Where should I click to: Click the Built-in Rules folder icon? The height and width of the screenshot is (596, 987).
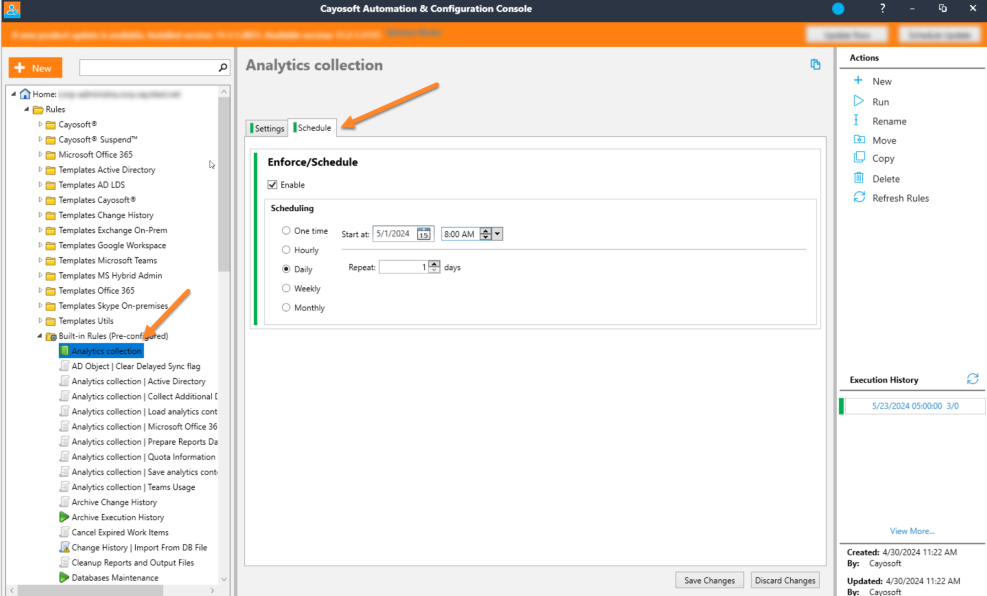(51, 336)
